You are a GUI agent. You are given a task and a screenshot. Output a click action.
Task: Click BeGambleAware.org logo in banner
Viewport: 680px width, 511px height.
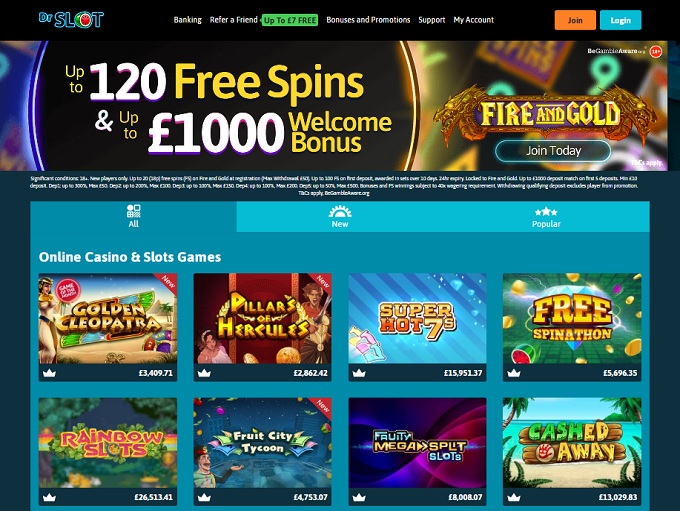coord(616,51)
